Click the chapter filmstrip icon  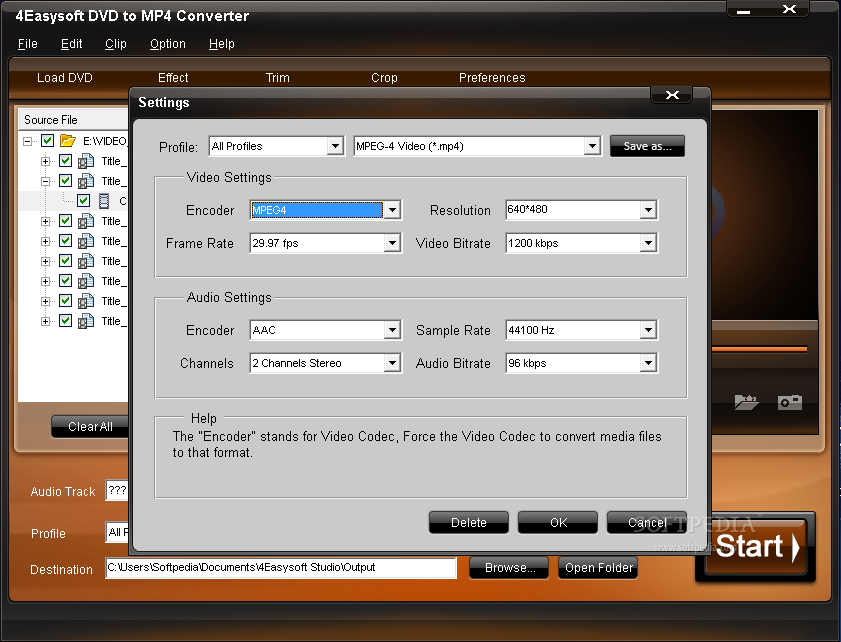tap(104, 201)
